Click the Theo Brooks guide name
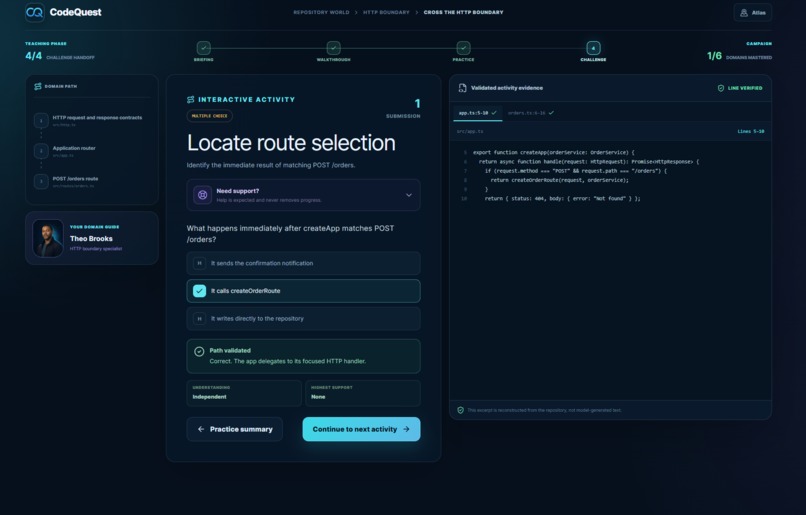 coord(91,238)
